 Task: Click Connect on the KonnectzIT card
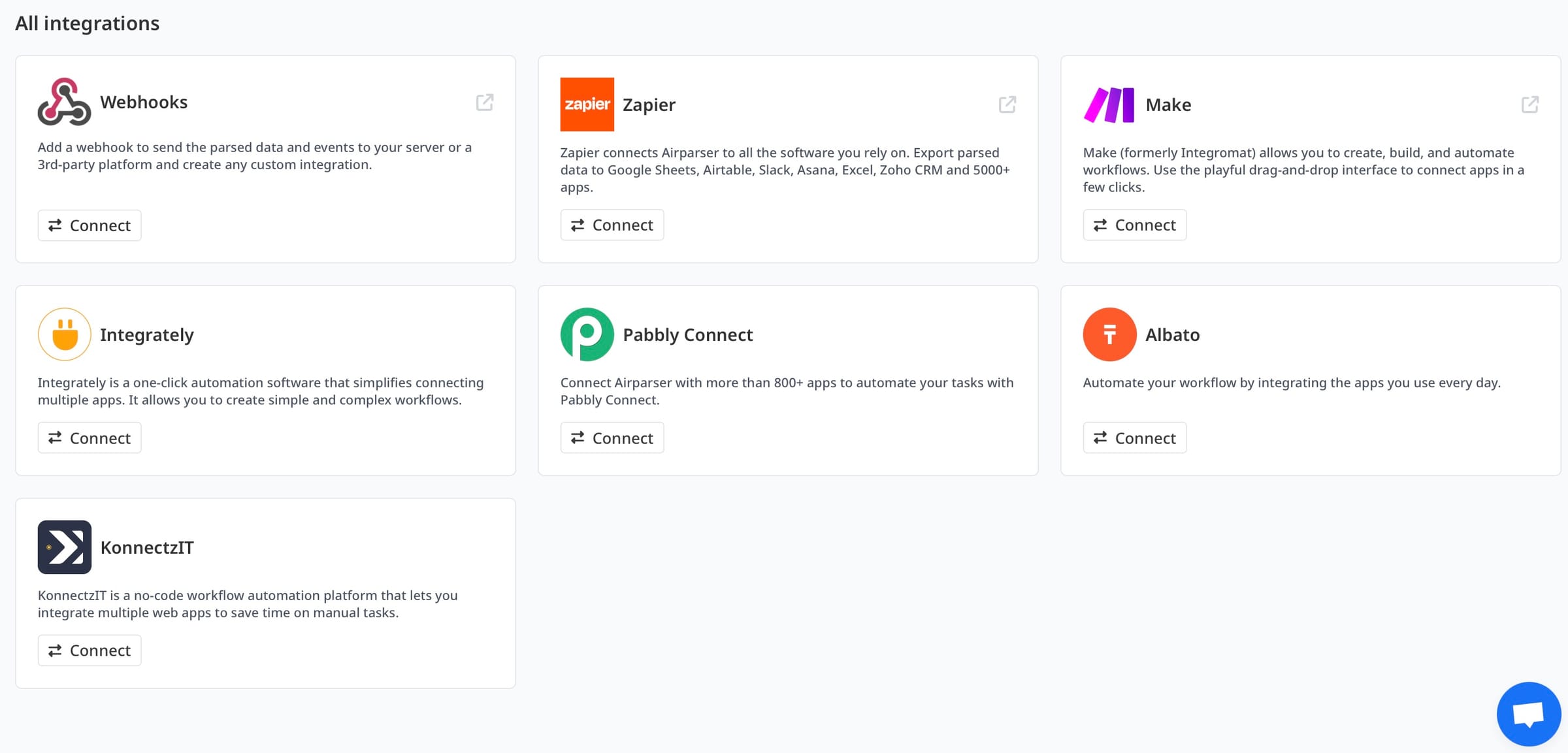pos(89,650)
